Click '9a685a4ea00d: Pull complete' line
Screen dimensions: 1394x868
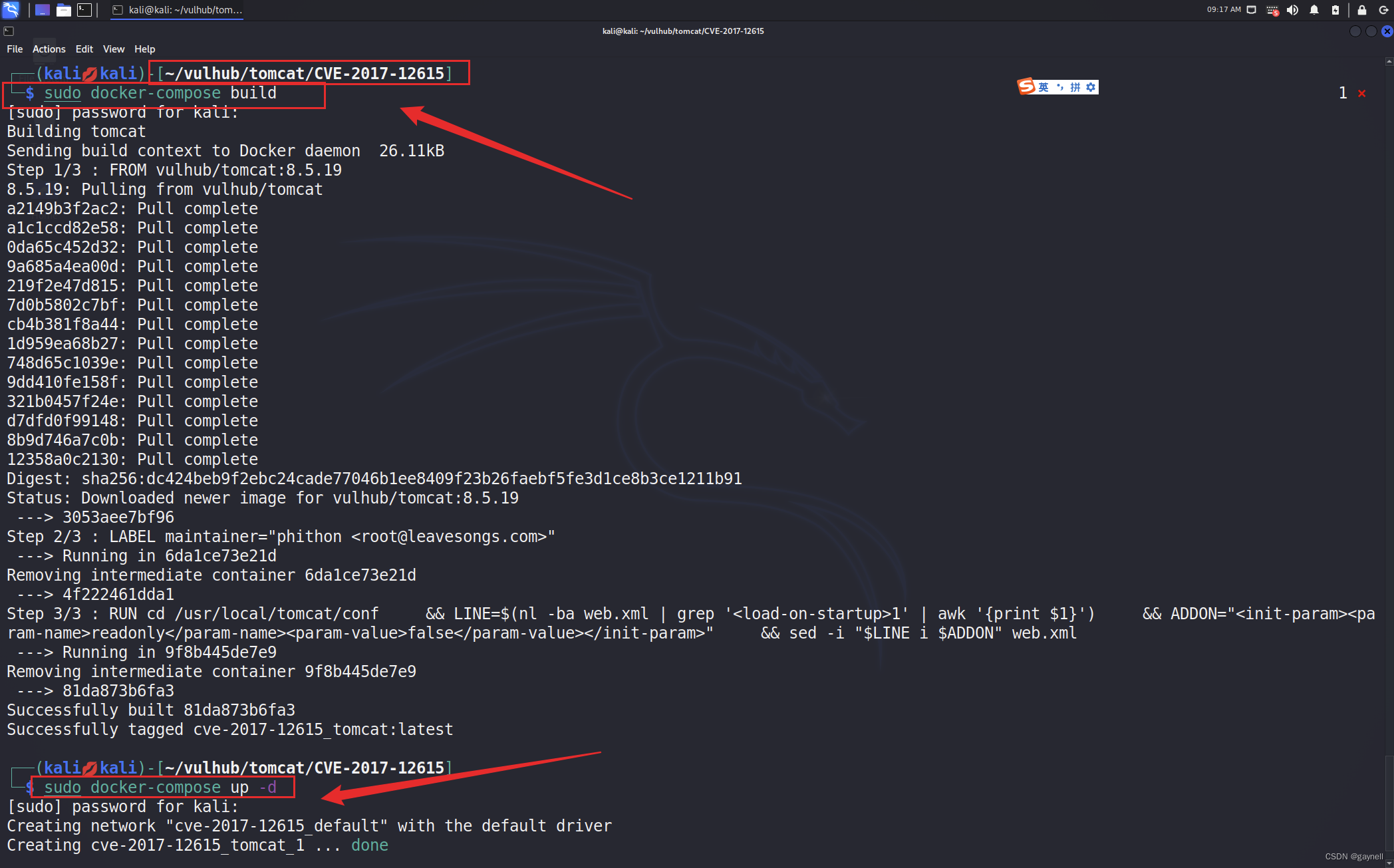tap(132, 267)
